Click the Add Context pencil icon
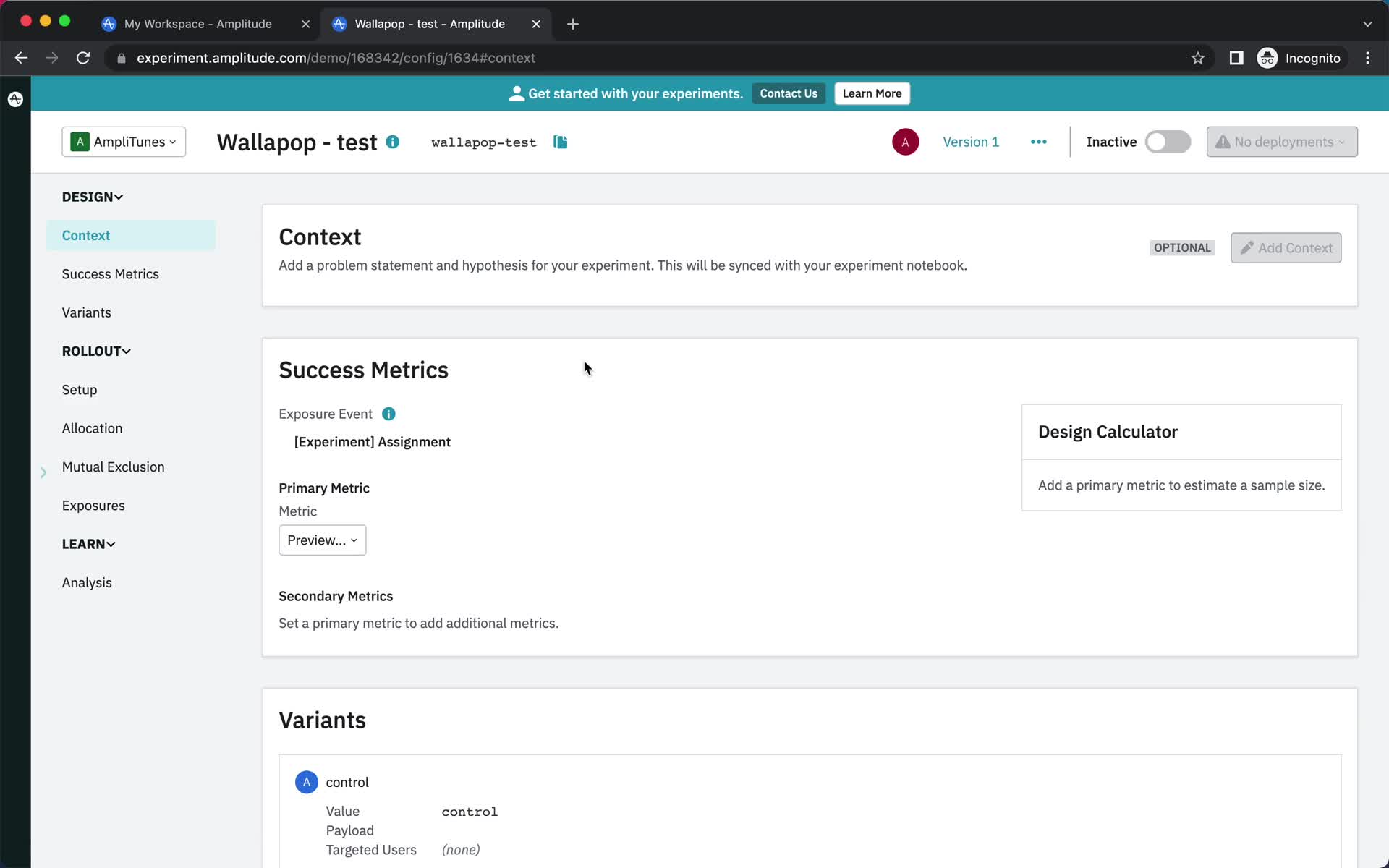This screenshot has height=868, width=1389. tap(1245, 247)
